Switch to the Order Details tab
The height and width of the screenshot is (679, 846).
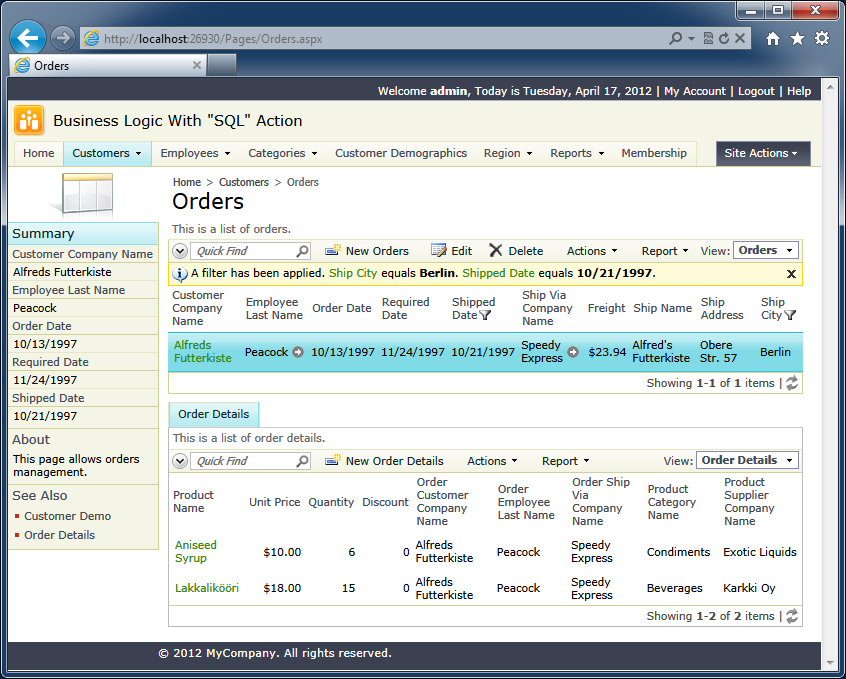214,414
